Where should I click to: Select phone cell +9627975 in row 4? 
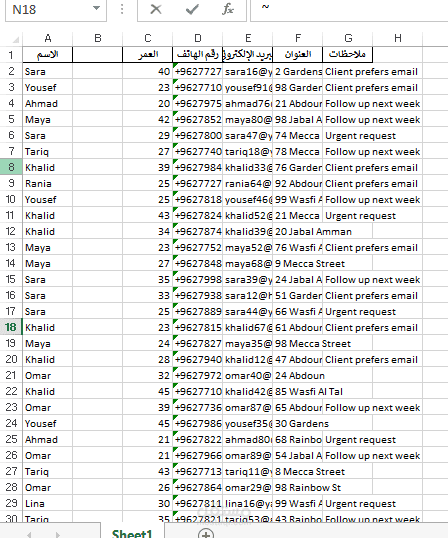pos(198,103)
